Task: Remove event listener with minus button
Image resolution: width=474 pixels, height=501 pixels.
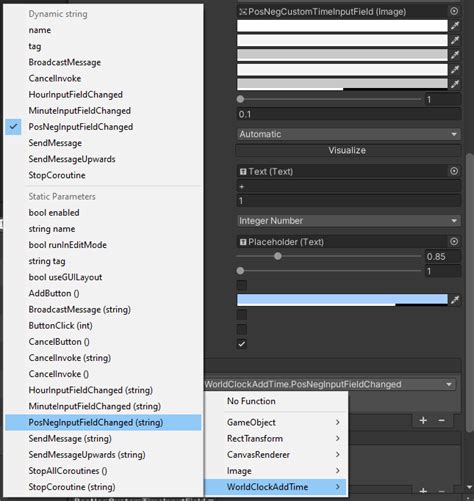Action: [442, 420]
